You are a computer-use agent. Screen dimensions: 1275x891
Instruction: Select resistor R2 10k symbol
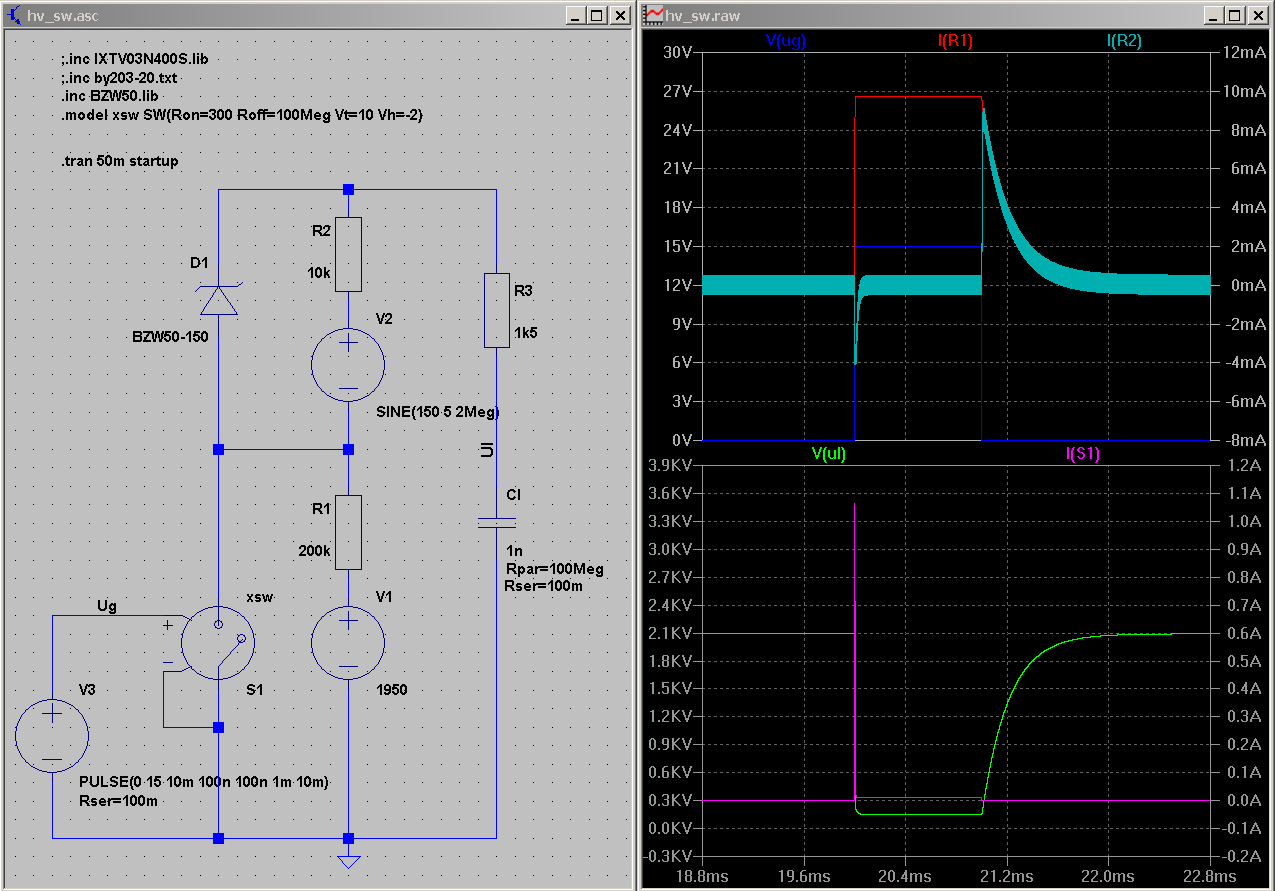(348, 256)
